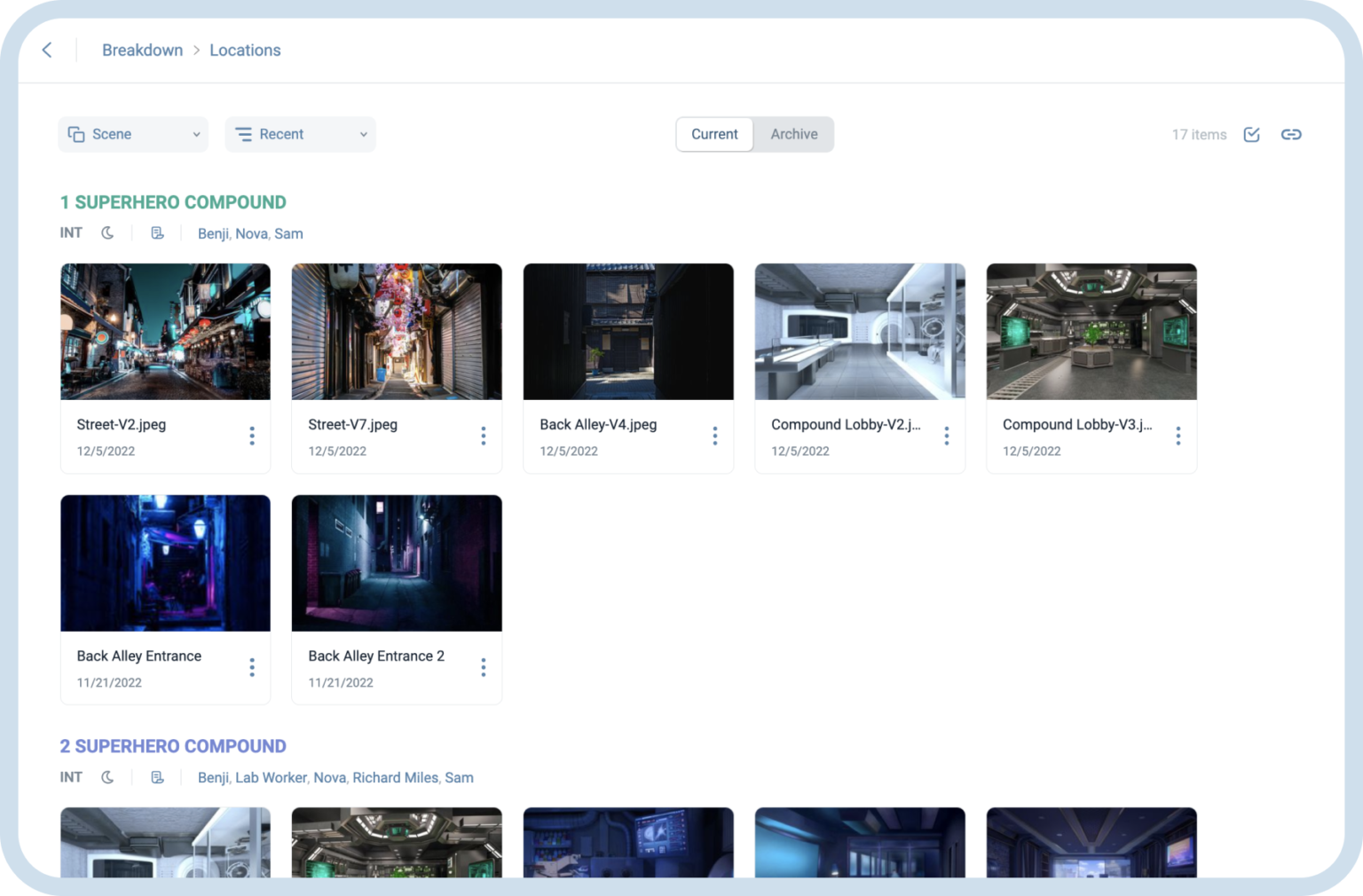
Task: Open the Richard Miles character link
Action: (395, 777)
